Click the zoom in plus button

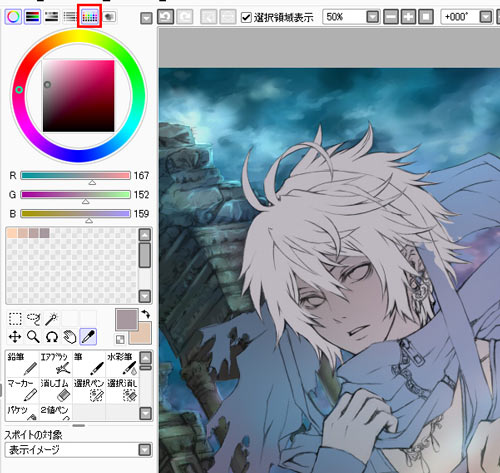[x=408, y=17]
